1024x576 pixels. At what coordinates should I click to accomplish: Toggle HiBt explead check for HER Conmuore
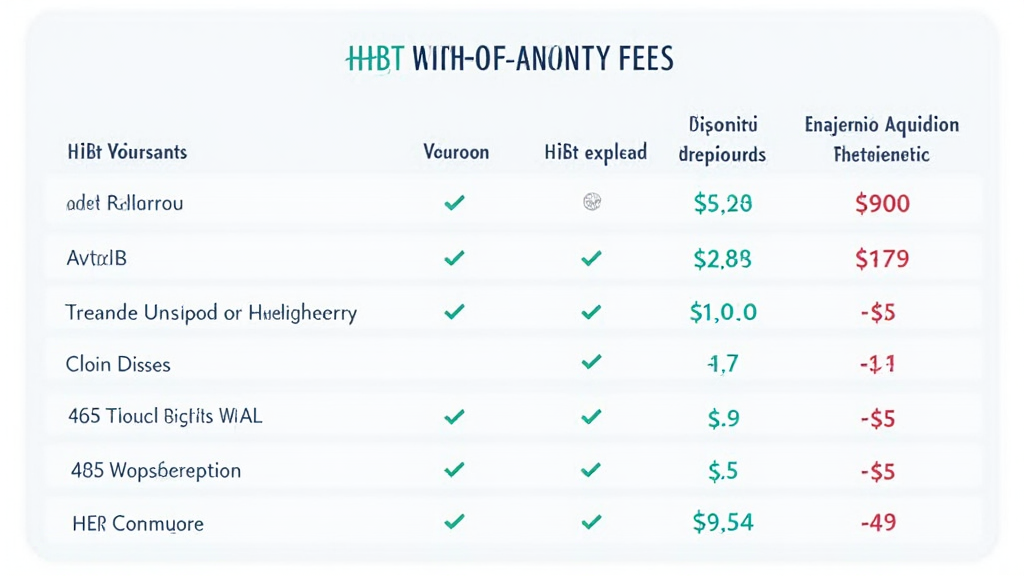coord(591,521)
